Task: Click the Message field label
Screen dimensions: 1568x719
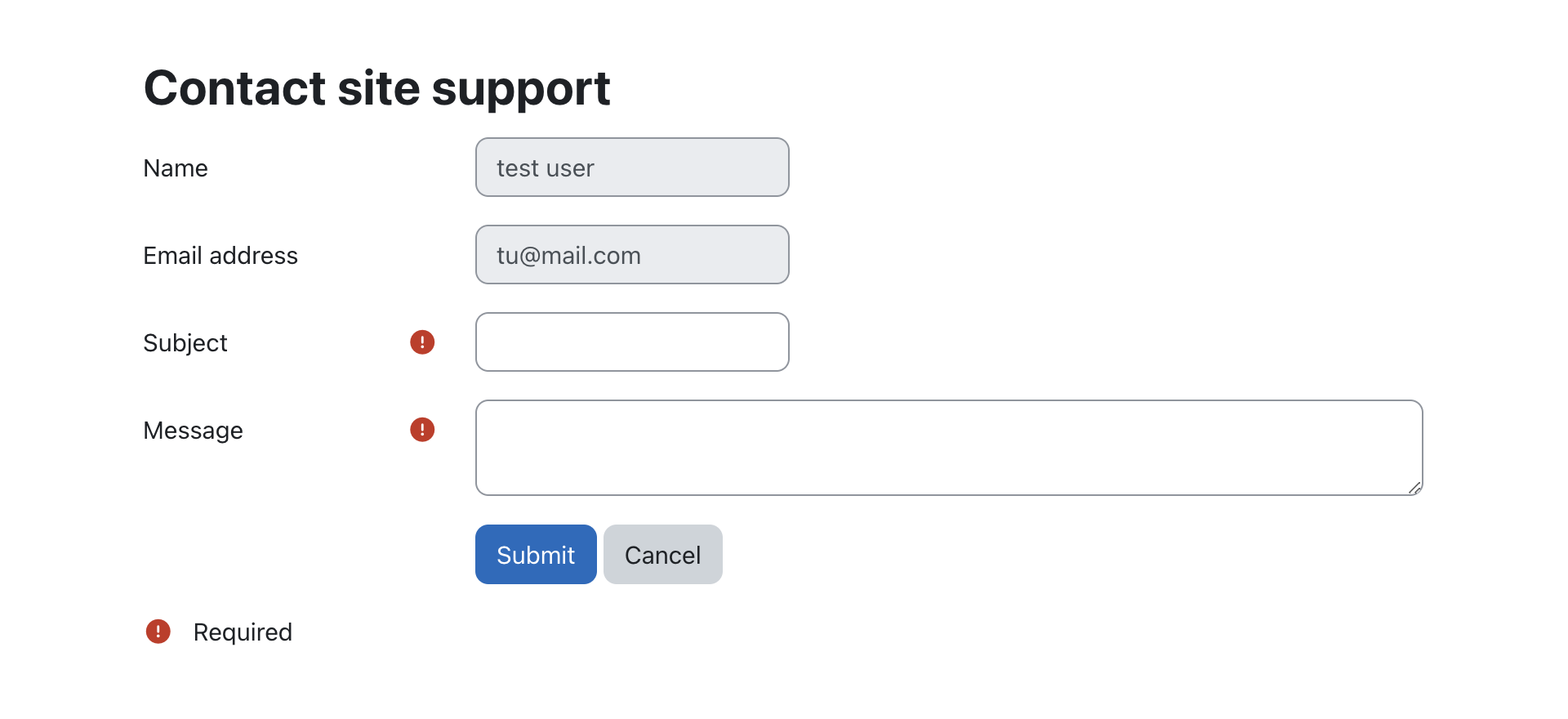Action: pos(194,431)
